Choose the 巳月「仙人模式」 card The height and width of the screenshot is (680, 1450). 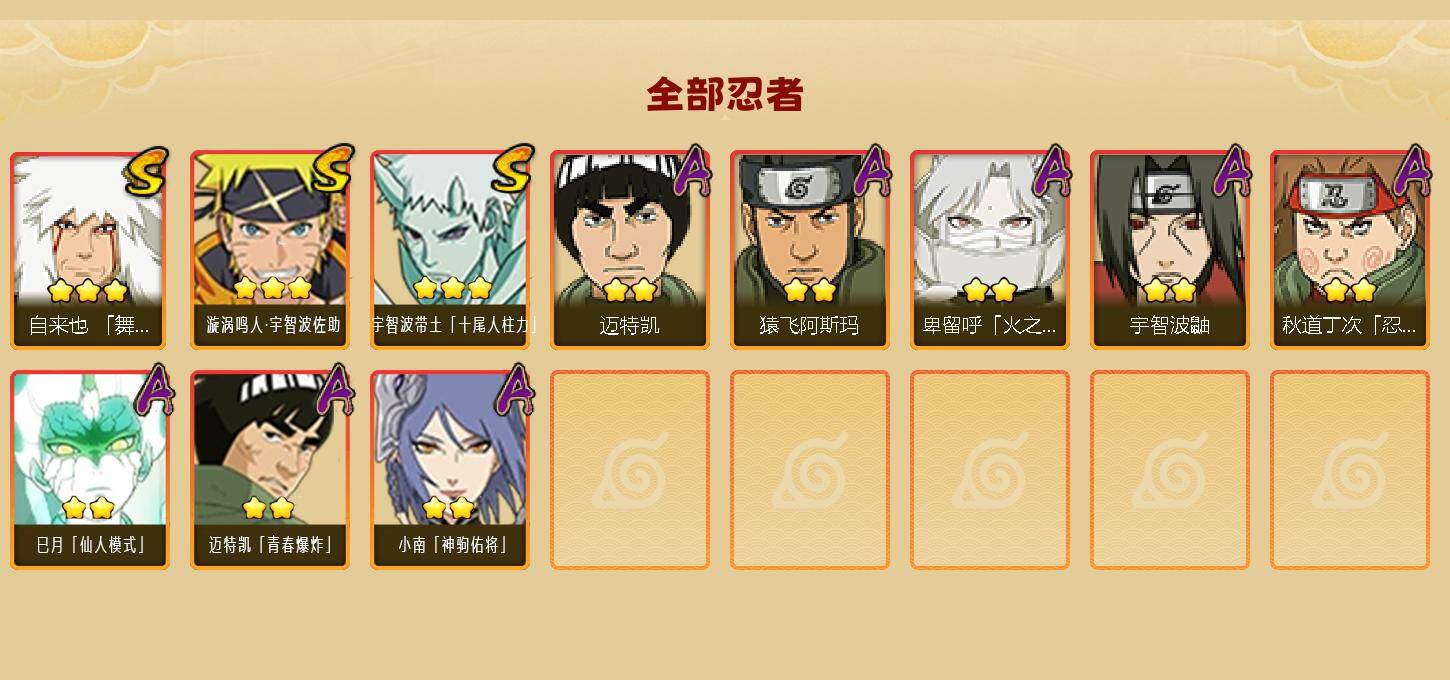[89, 470]
